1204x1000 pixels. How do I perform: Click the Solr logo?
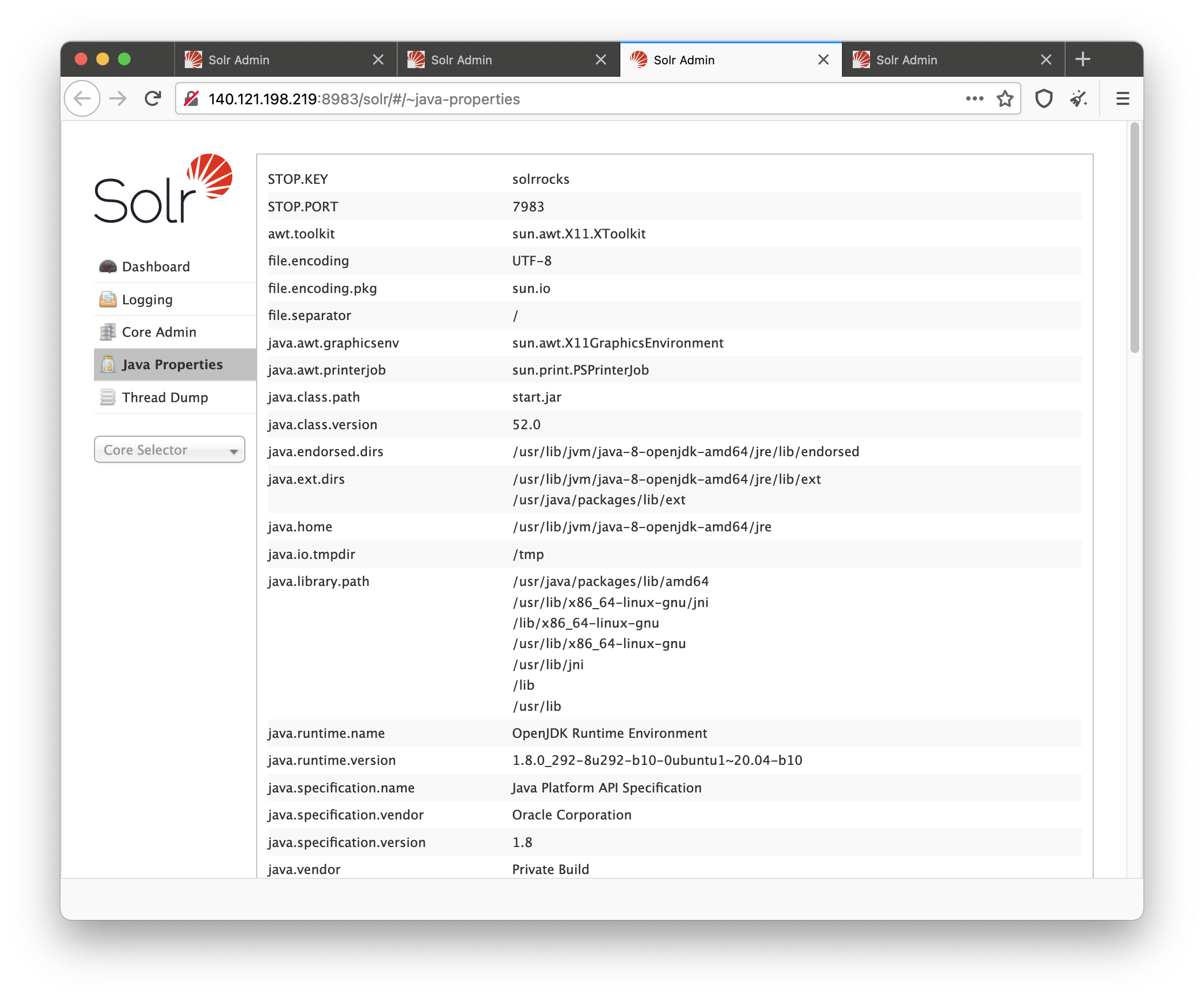[x=163, y=188]
